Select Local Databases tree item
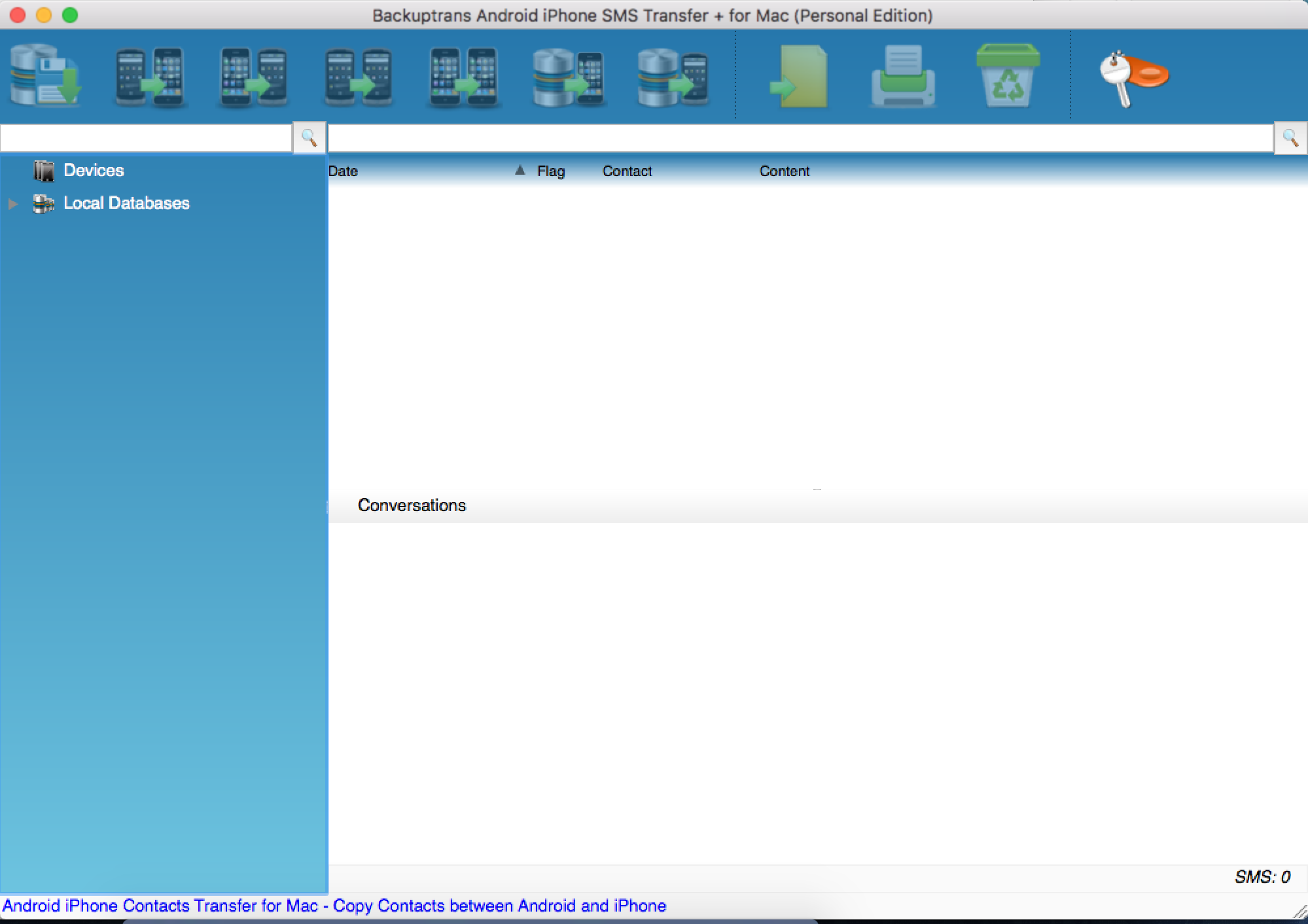This screenshot has height=924, width=1308. pos(126,203)
